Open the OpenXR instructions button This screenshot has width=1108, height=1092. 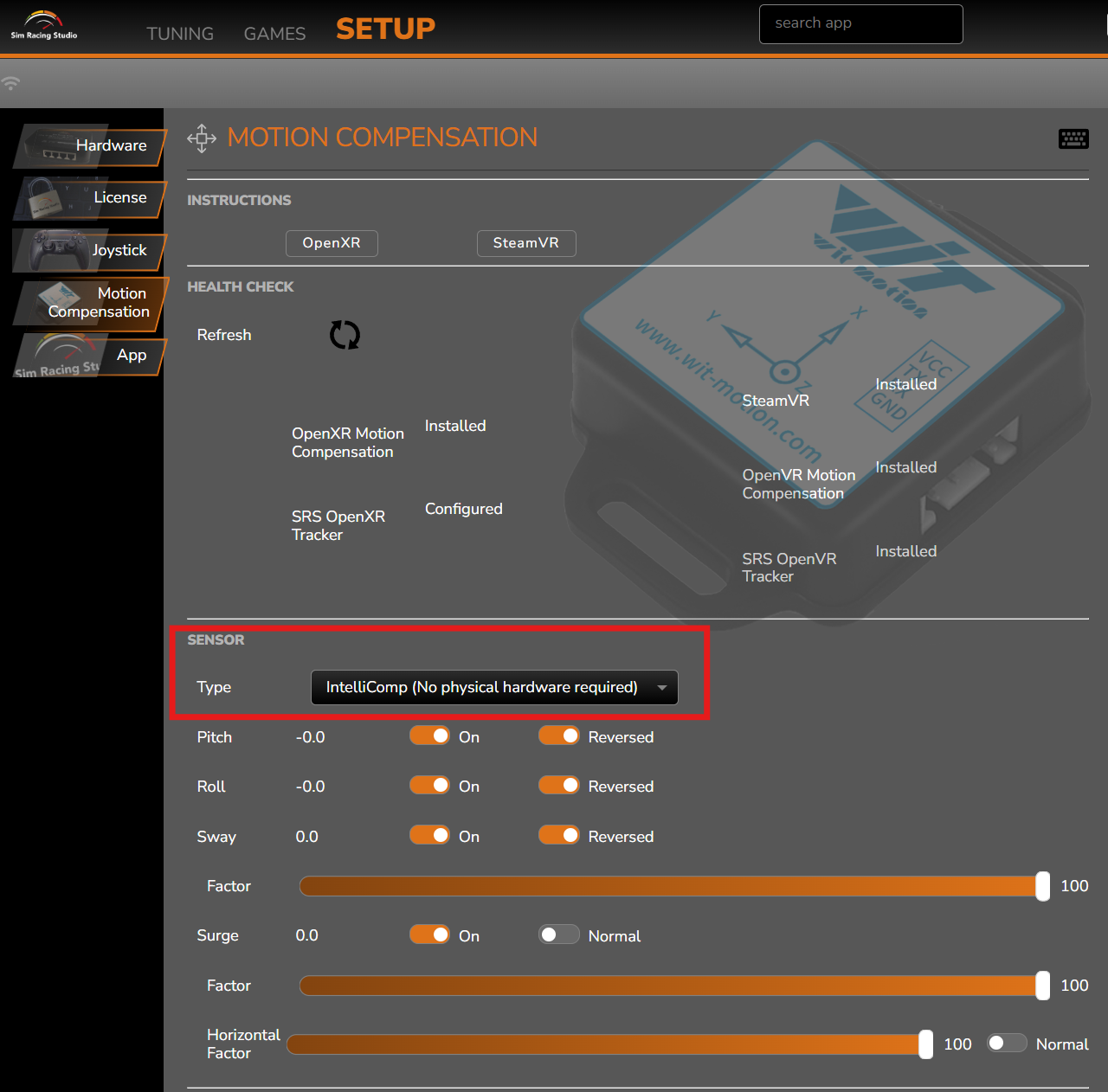coord(332,243)
